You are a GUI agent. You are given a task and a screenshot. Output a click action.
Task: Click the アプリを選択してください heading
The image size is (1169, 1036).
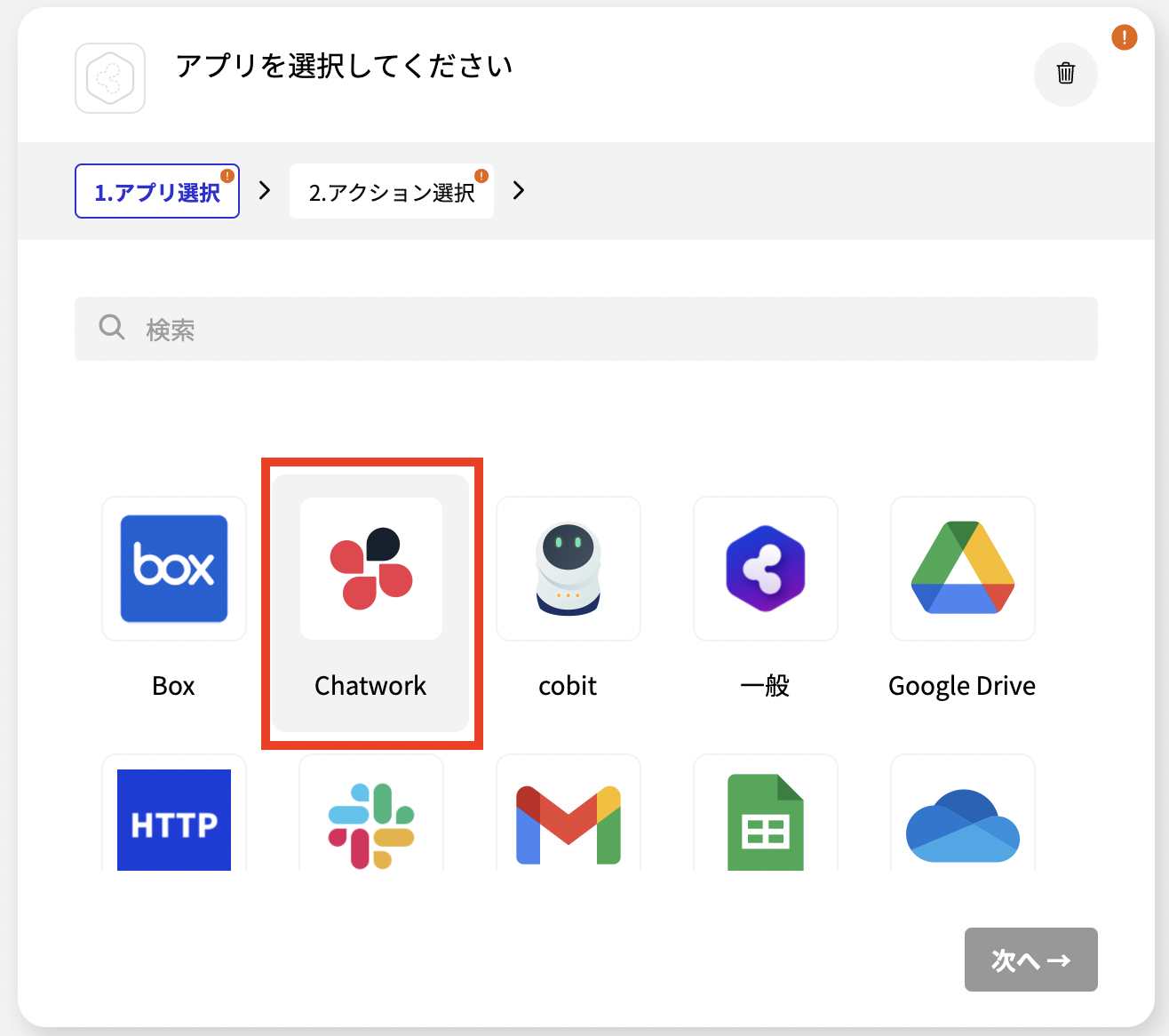coord(344,66)
